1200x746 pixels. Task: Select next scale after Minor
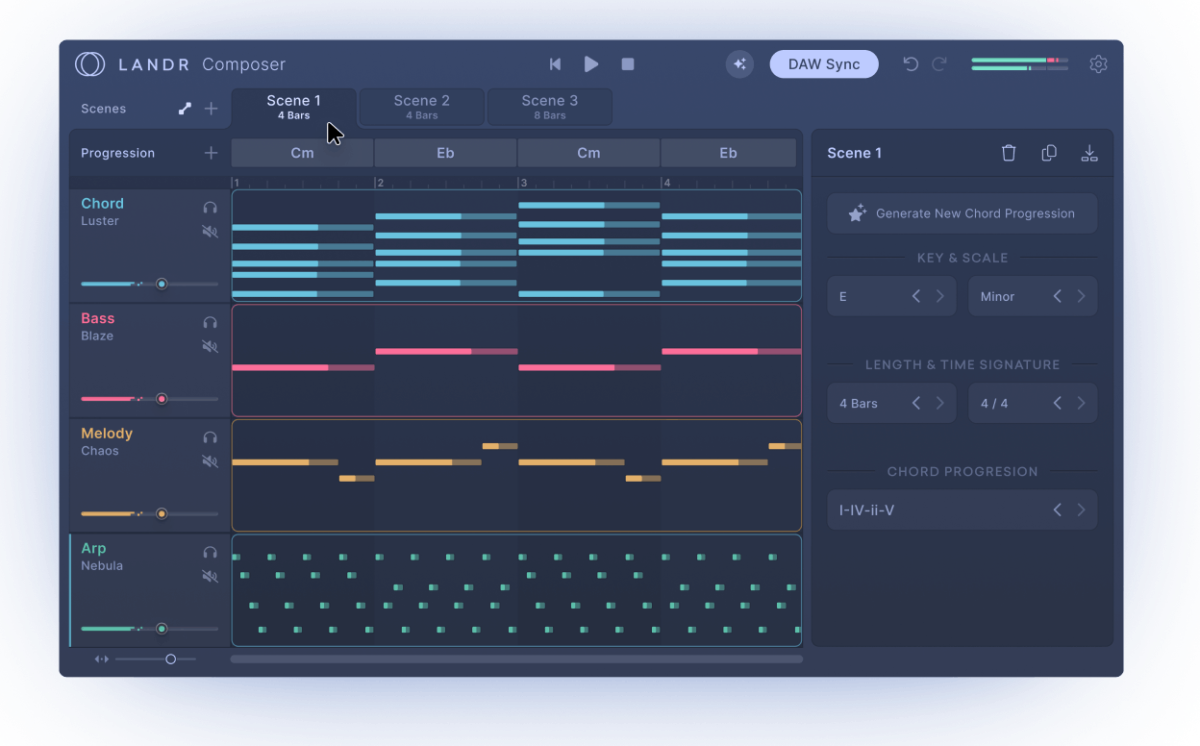point(1081,296)
